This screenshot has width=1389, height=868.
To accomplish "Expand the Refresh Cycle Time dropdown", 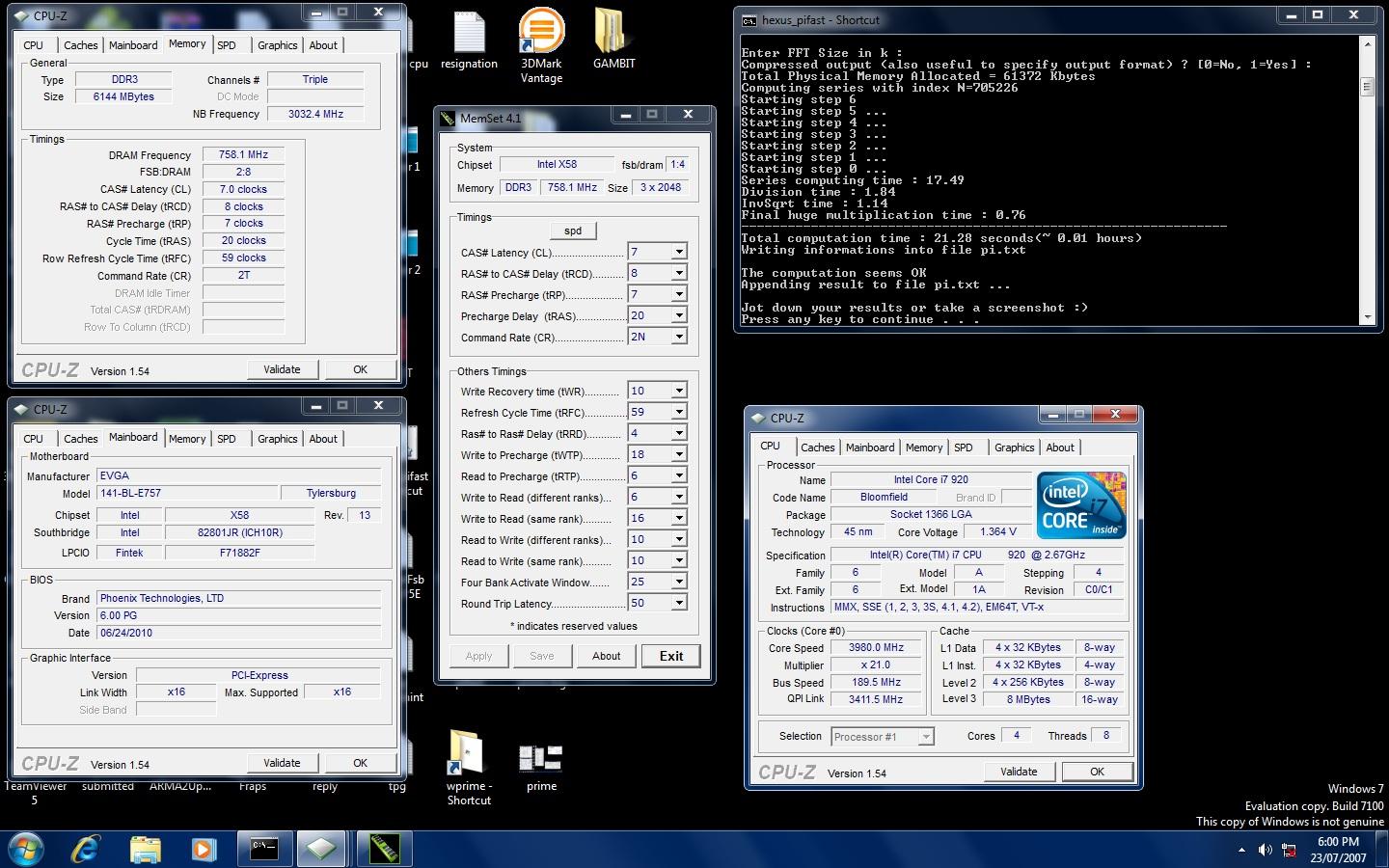I will click(x=678, y=412).
